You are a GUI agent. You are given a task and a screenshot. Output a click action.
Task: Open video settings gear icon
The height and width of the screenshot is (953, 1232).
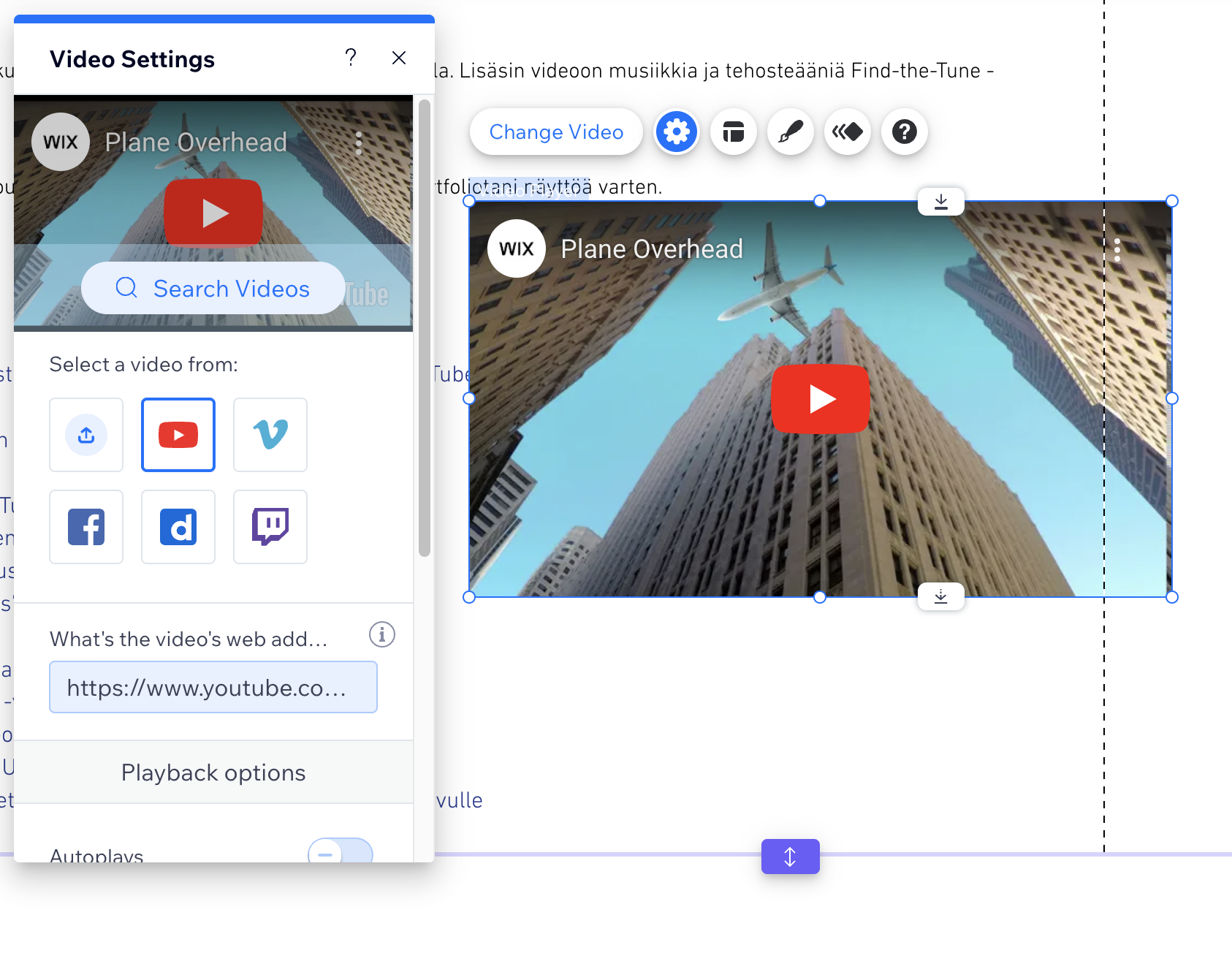(x=676, y=132)
